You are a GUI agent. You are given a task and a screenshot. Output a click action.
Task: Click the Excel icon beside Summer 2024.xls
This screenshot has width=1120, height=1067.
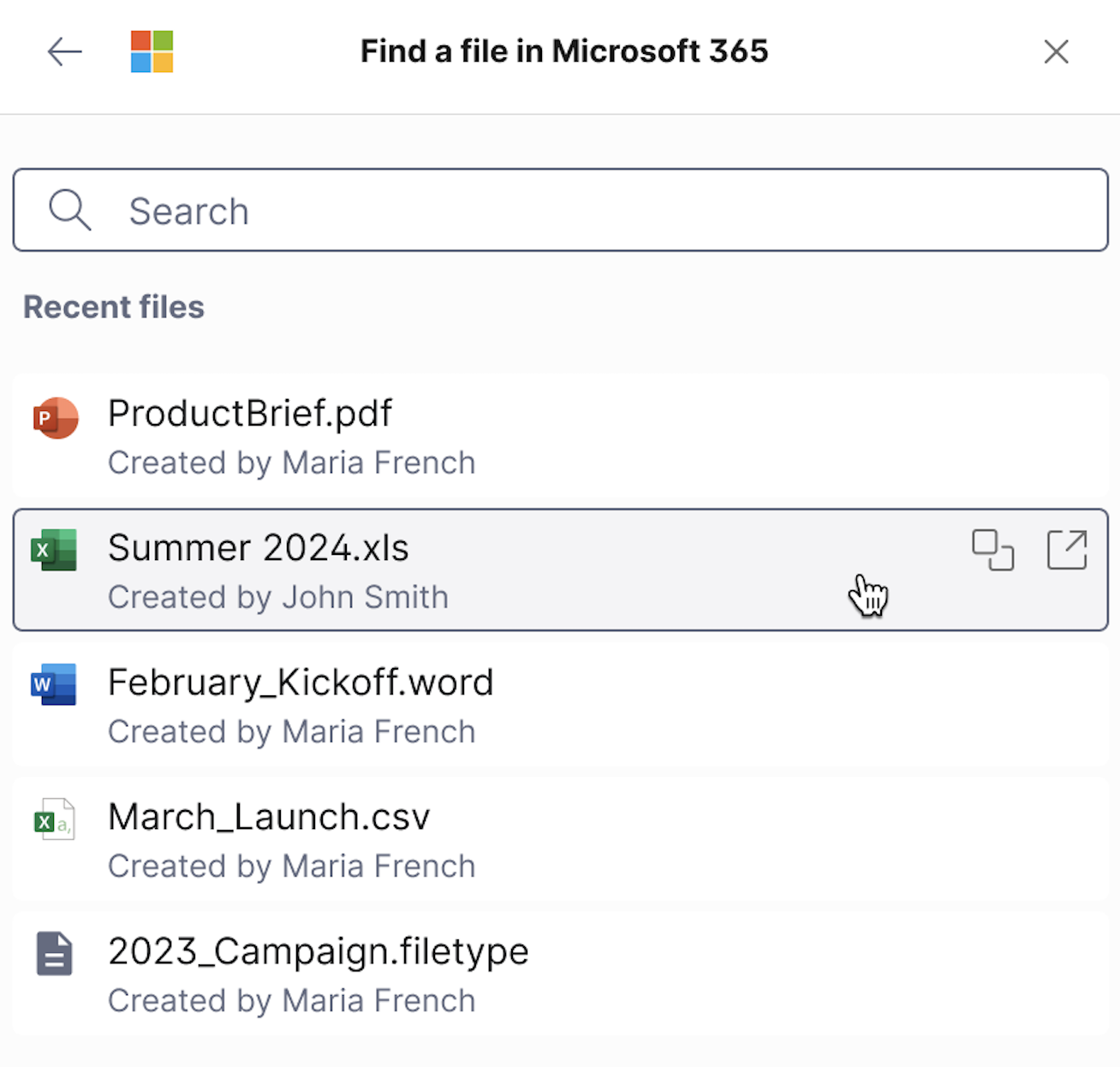[x=54, y=550]
